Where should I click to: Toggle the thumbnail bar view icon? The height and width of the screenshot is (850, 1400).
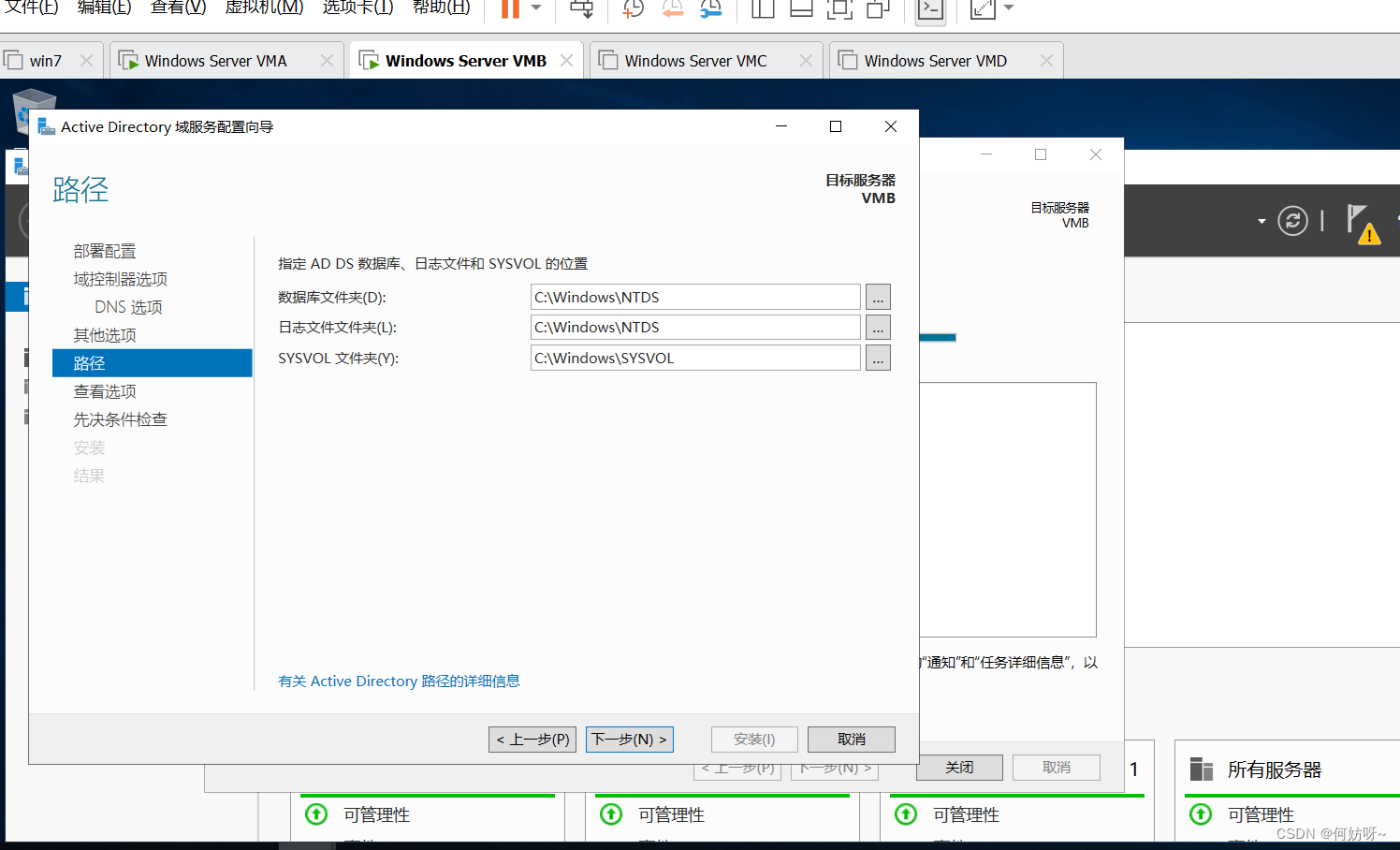tap(801, 8)
